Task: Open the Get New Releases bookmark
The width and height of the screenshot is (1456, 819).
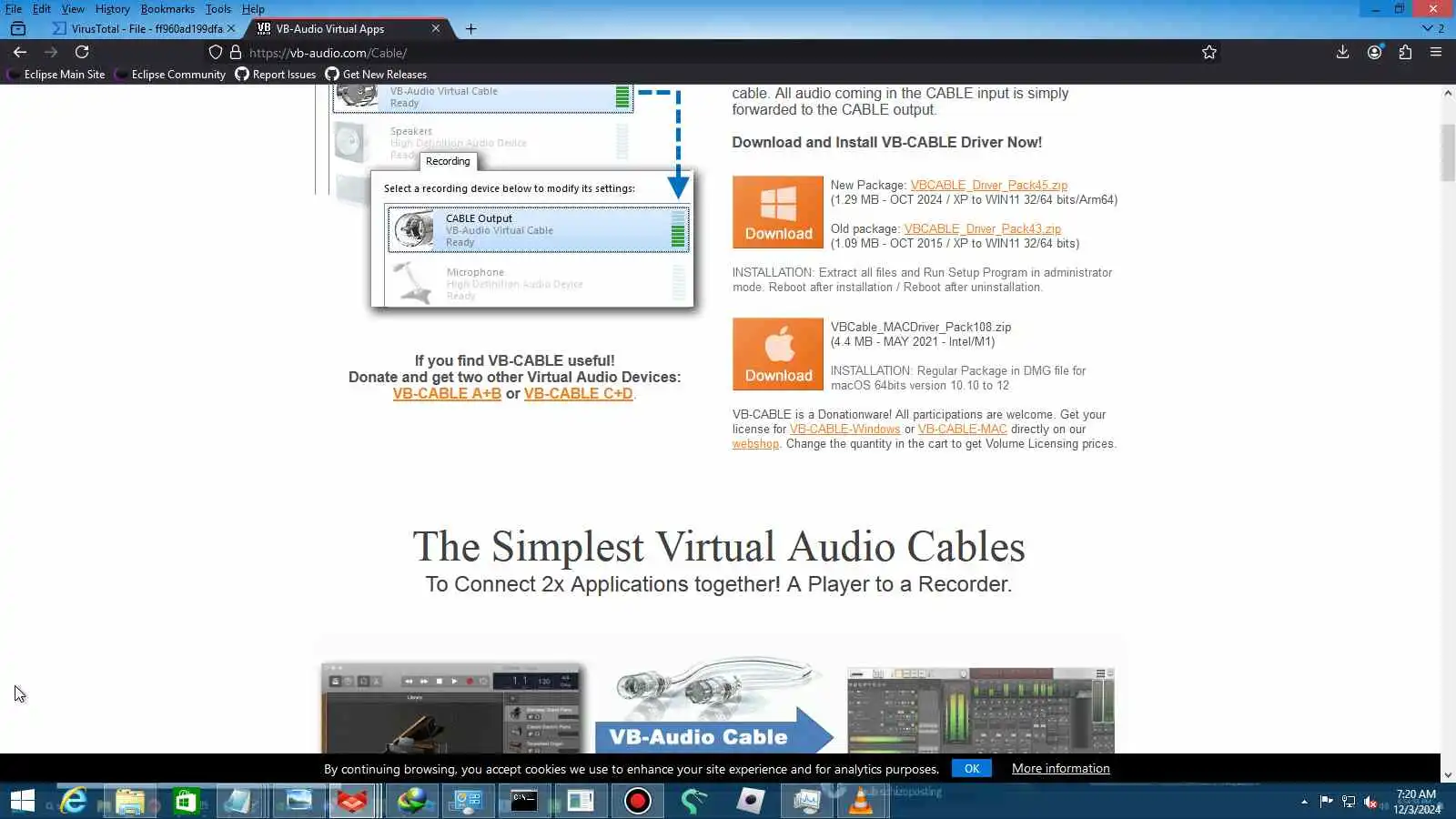Action: pos(376,75)
